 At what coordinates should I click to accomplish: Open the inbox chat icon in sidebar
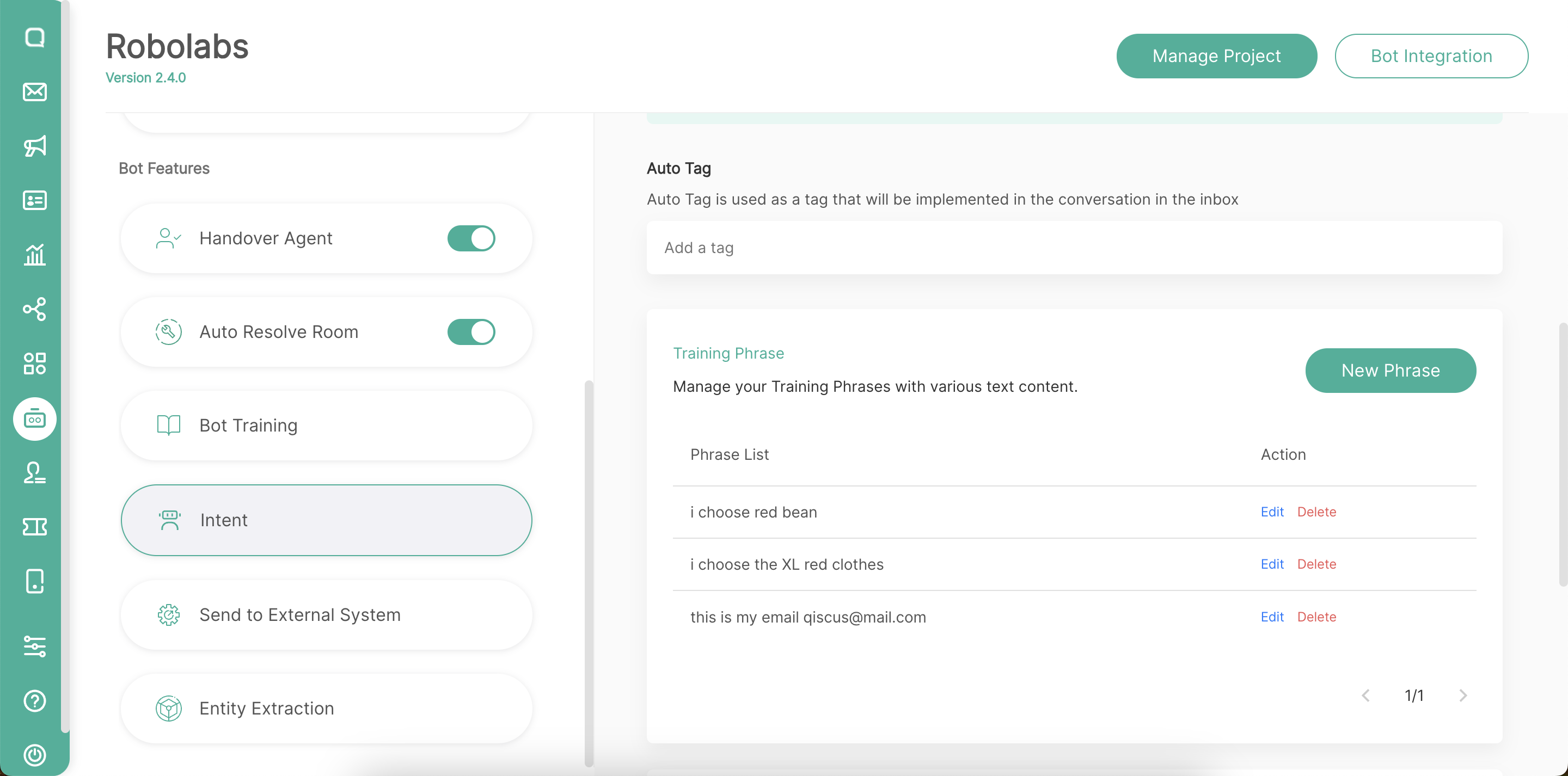pyautogui.click(x=35, y=38)
